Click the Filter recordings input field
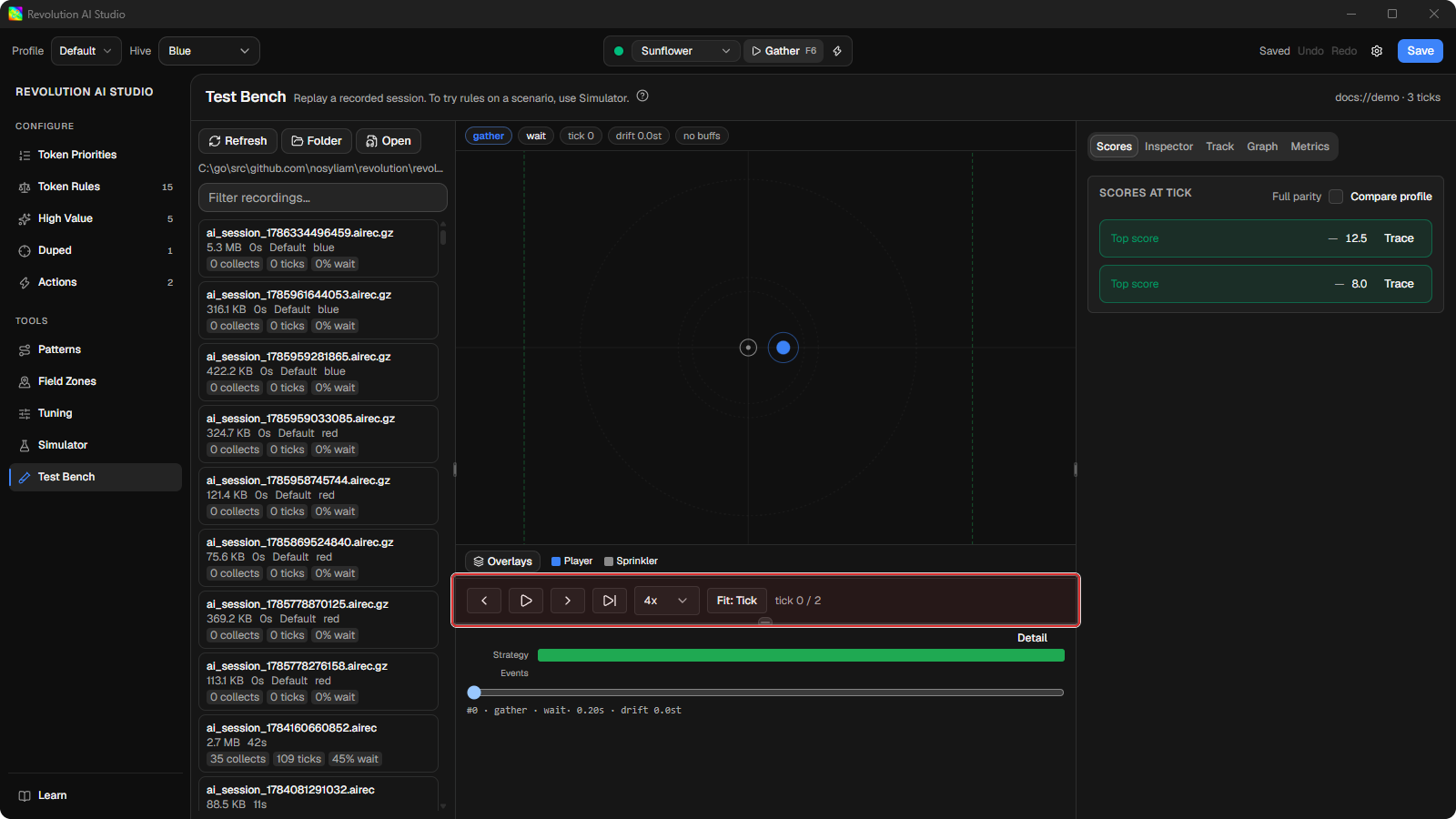Screen dimensions: 1456x819 (323, 197)
